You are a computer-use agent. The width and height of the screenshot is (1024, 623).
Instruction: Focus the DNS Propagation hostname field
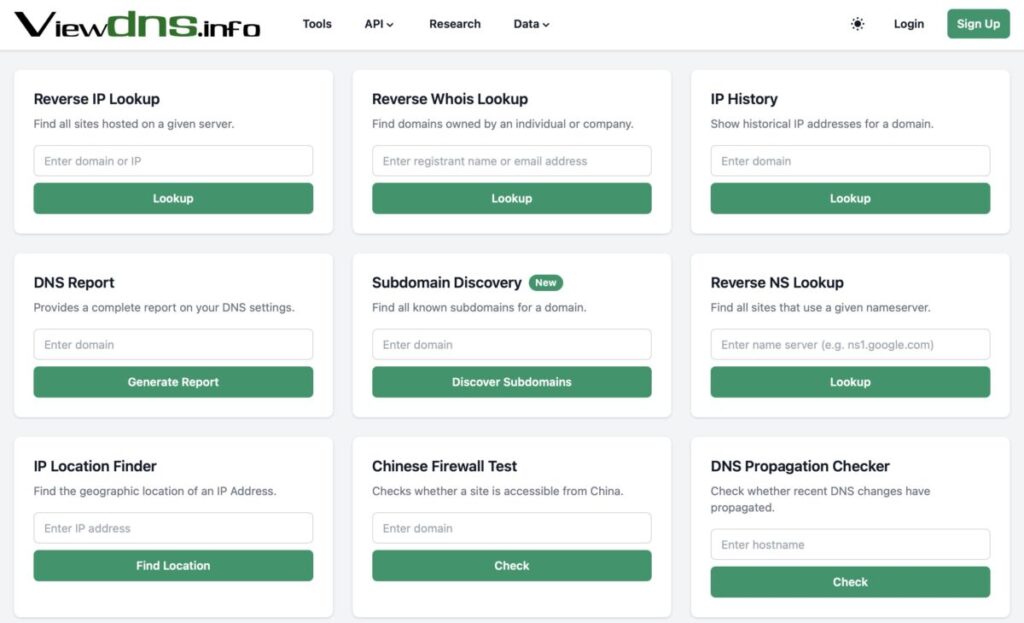coord(850,545)
